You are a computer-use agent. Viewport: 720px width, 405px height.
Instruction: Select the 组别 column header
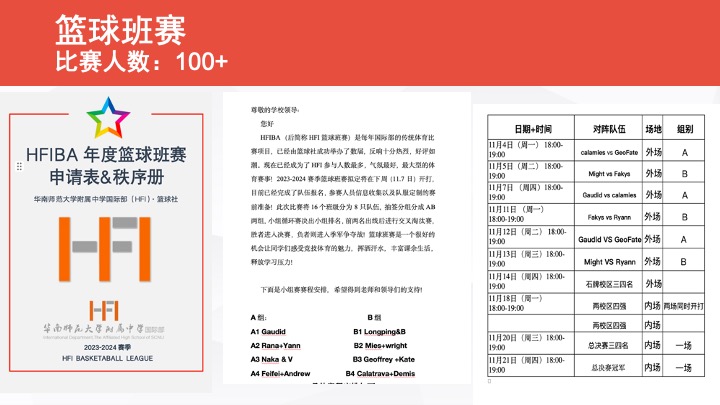coord(685,129)
